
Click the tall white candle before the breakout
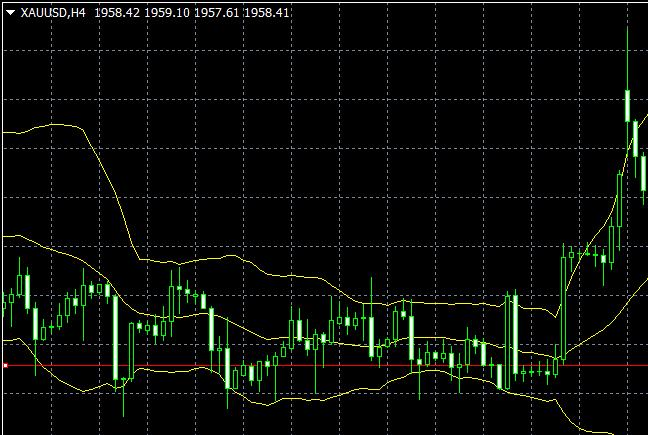[x=514, y=335]
